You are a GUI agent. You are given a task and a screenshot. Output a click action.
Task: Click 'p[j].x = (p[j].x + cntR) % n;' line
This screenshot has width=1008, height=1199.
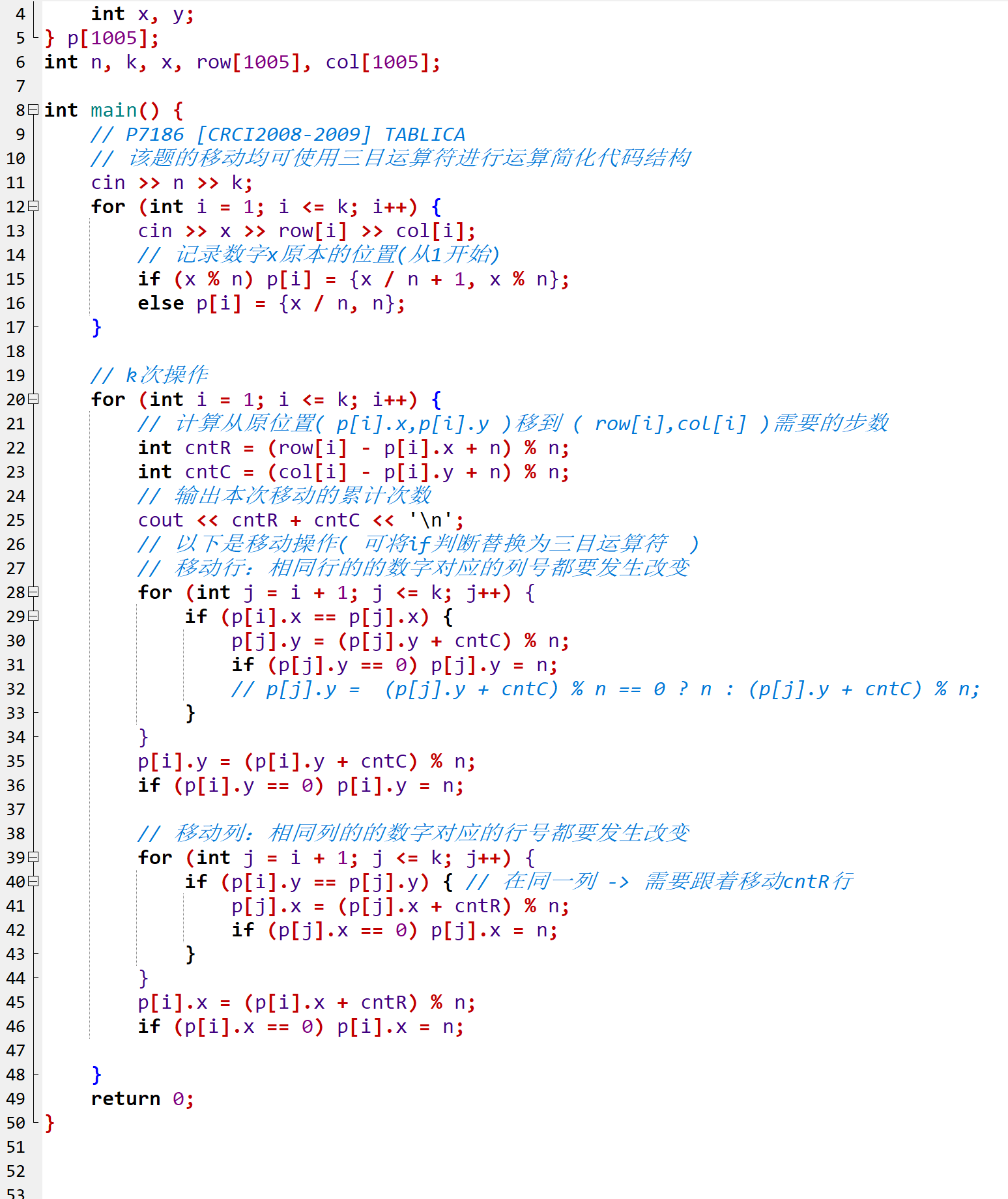(x=401, y=906)
